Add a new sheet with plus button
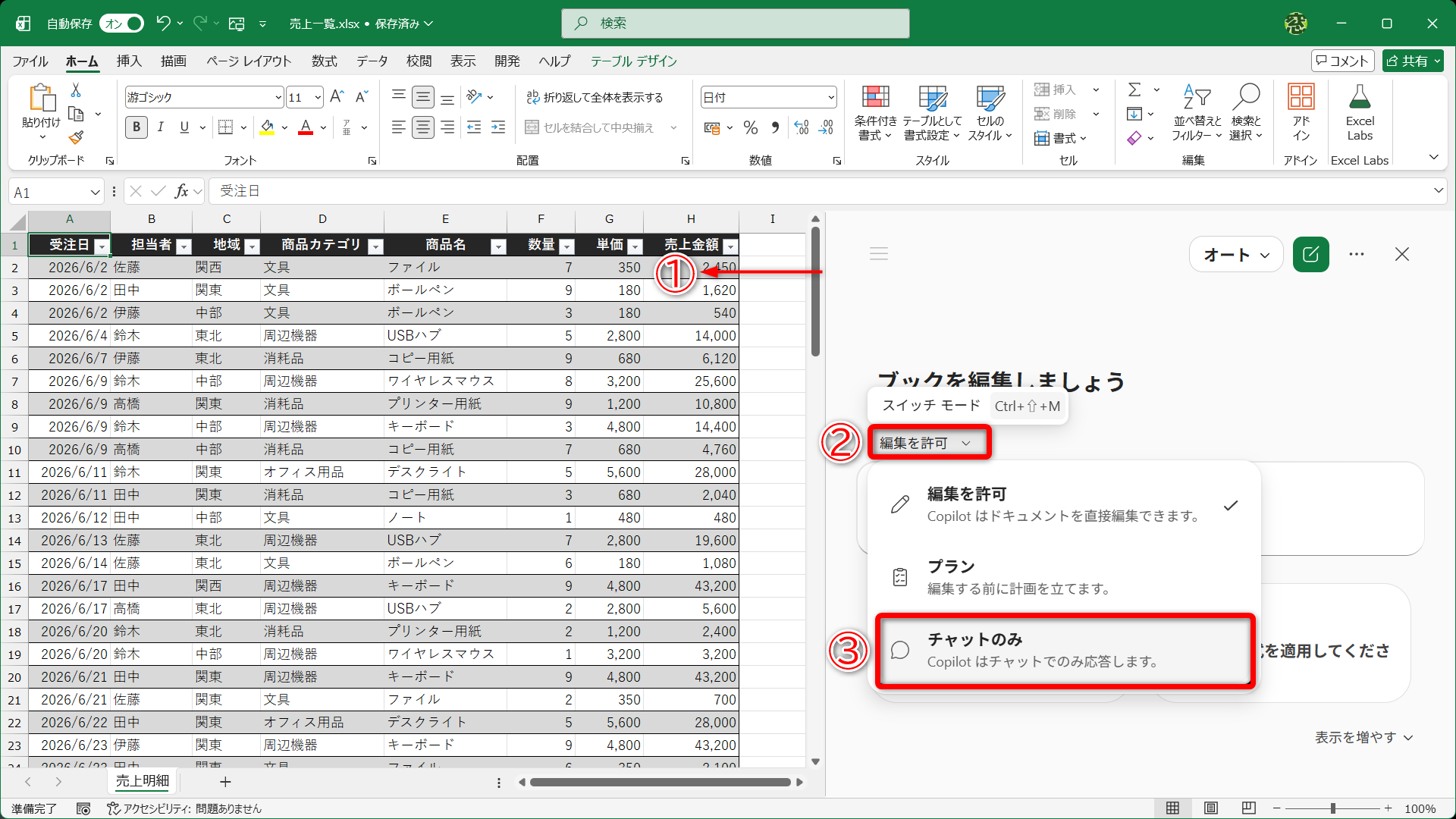 [225, 782]
